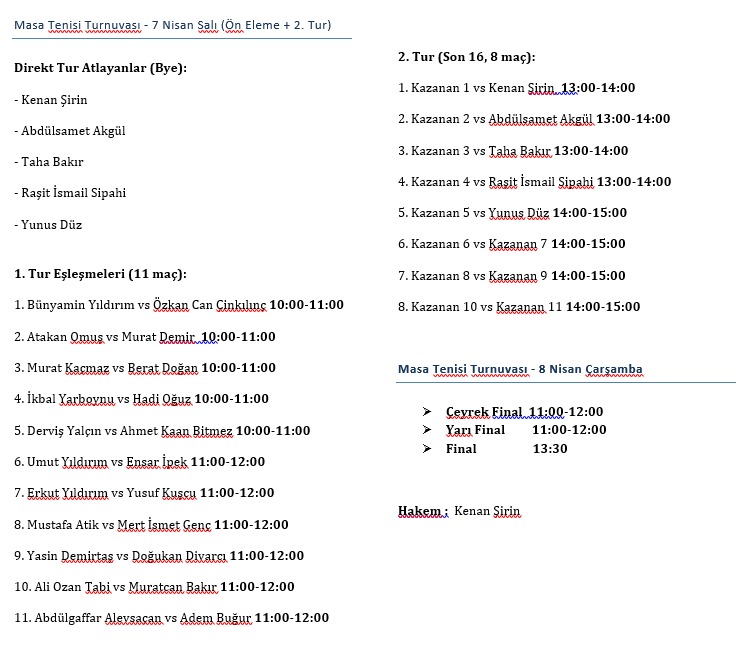Click Yunus Düz in the bye list
Screen dimensions: 750x658
[48, 225]
